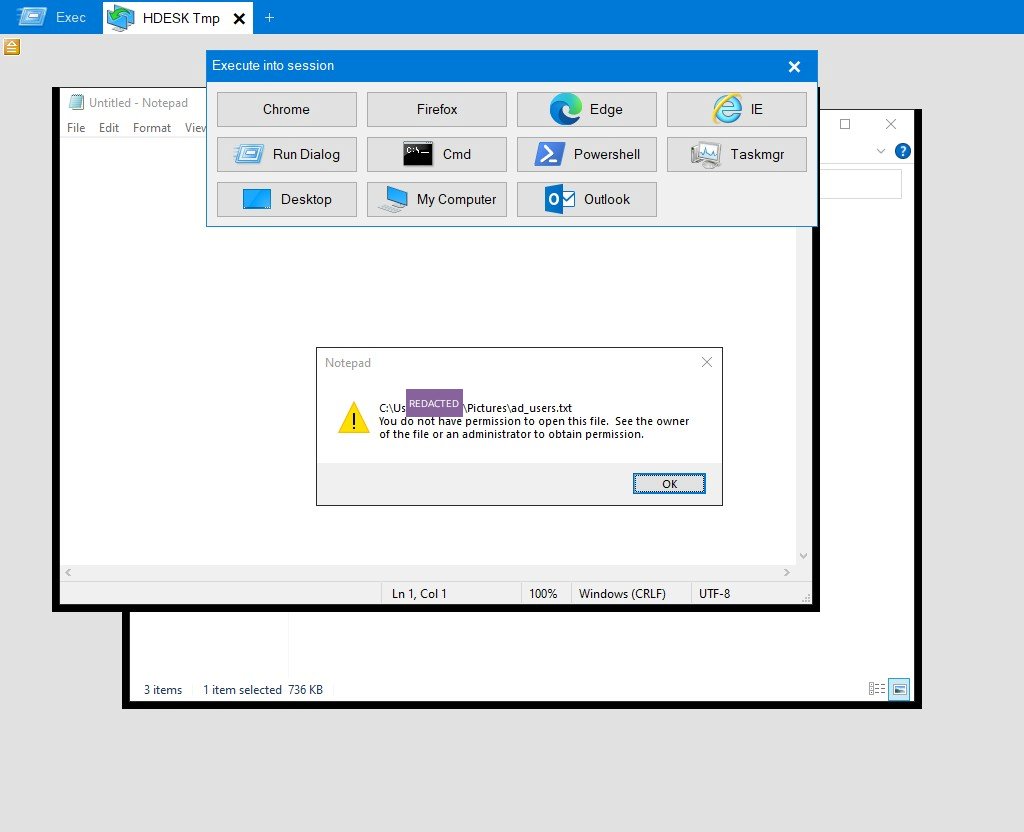Close the Execute into session dialog

point(794,67)
